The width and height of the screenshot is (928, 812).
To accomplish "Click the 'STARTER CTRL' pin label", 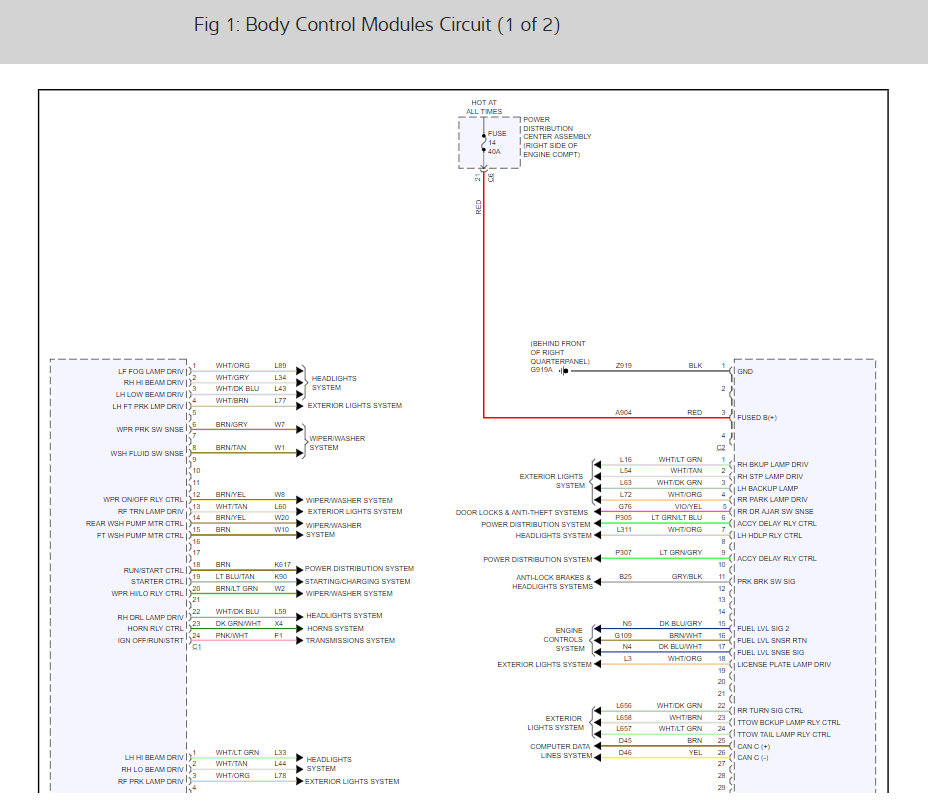I will click(157, 582).
